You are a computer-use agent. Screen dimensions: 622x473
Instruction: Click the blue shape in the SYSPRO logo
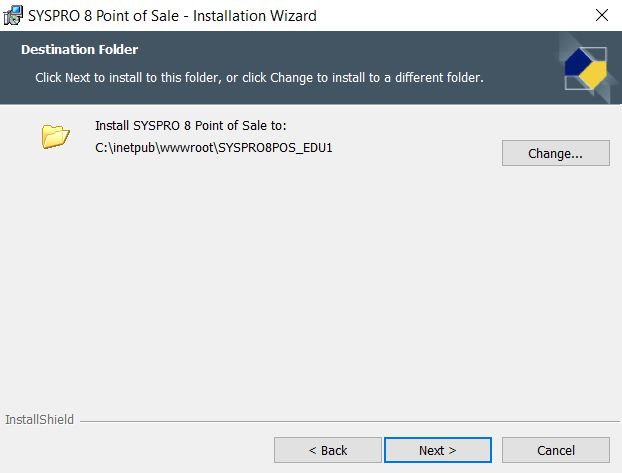click(578, 65)
